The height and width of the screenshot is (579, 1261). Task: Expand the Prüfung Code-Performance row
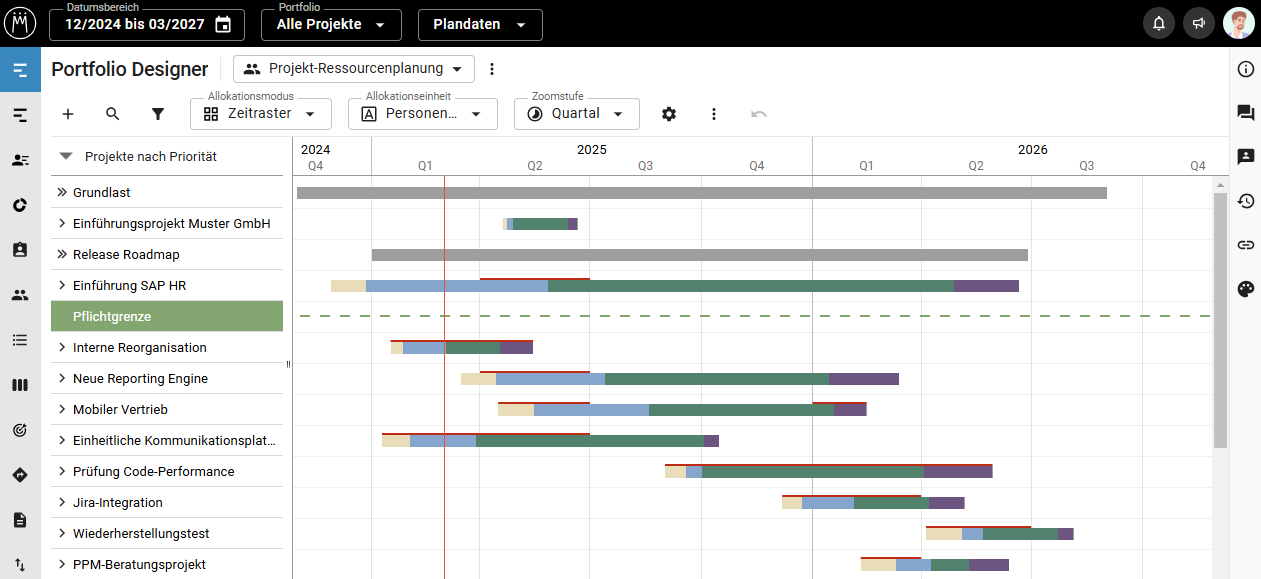(62, 471)
